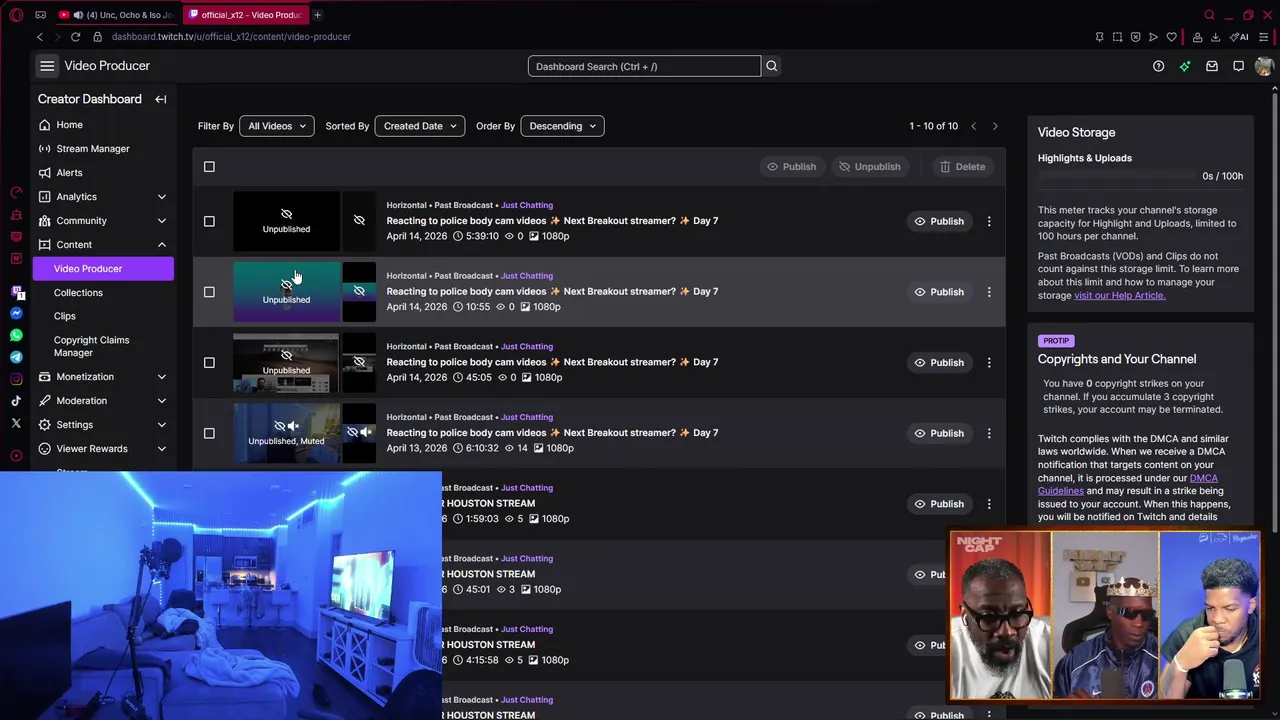Check the box for the 6:10:32 video
The image size is (1280, 720).
tap(209, 433)
